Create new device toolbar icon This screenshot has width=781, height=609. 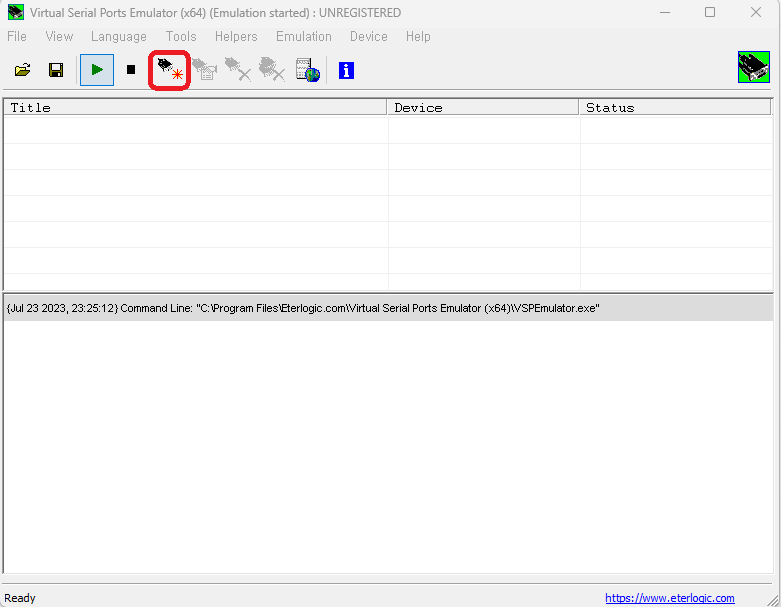[x=170, y=70]
